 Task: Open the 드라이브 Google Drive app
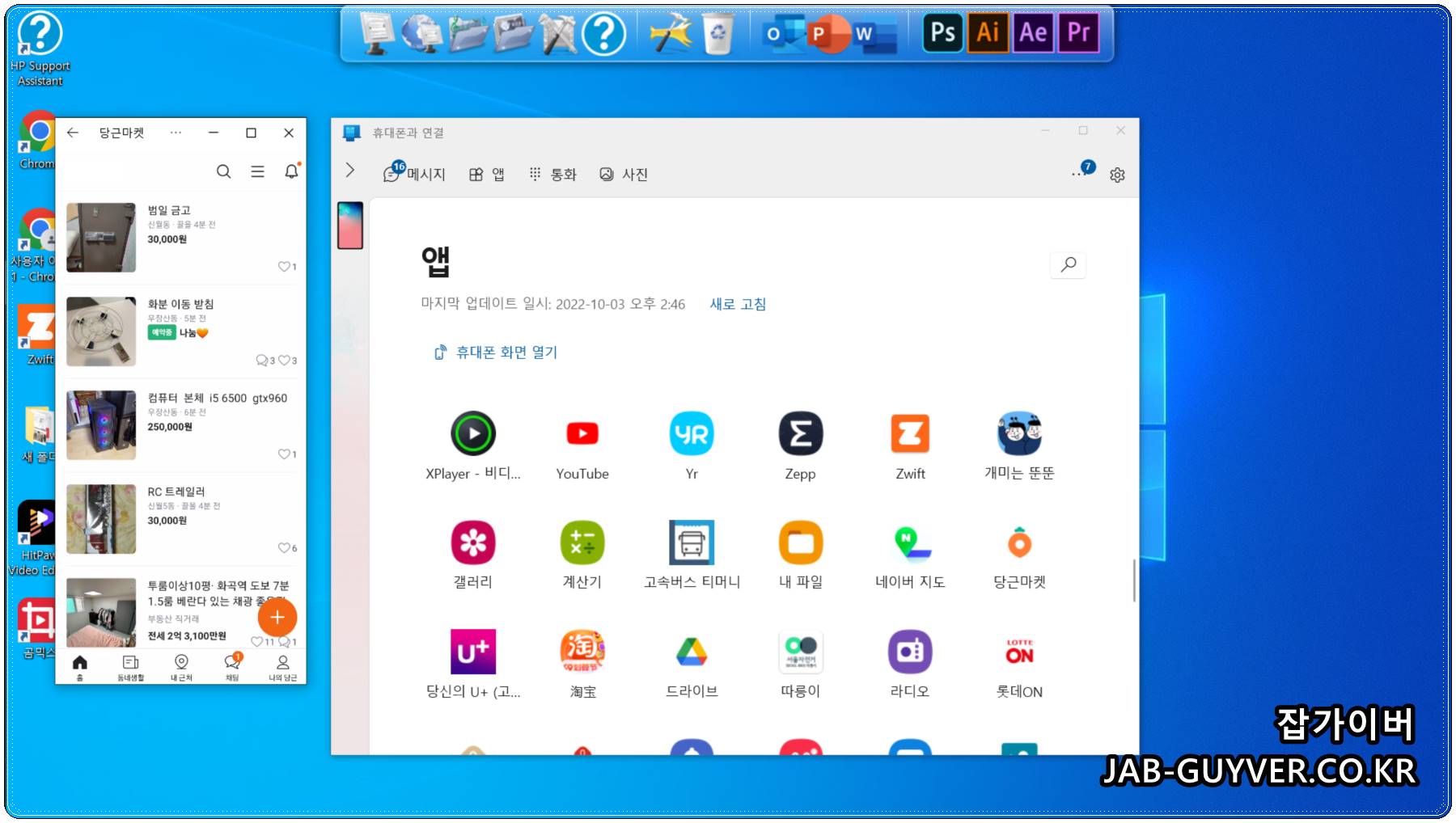coord(692,652)
